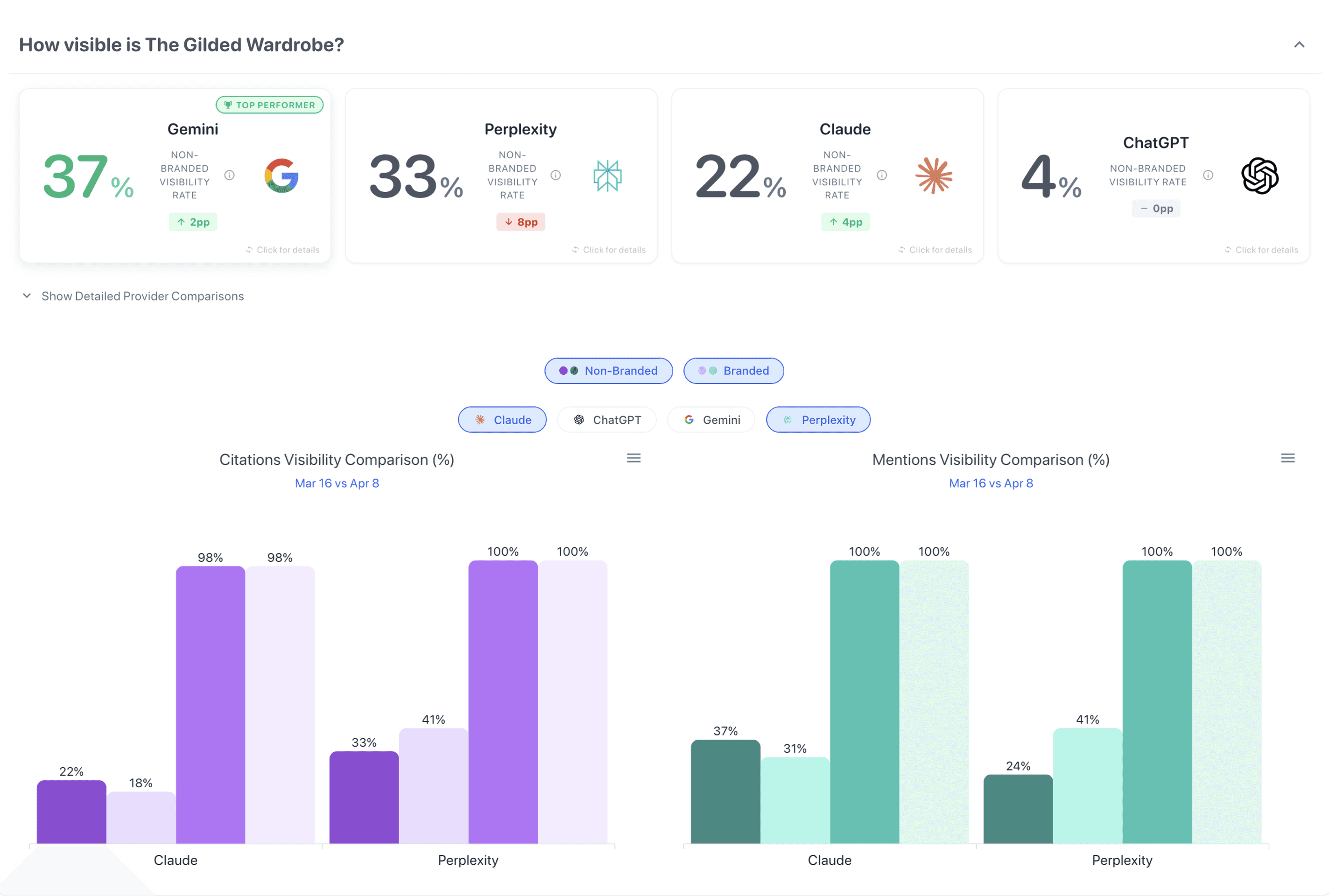Click the up arrow in Claude's 4pp badge
Screen dimensions: 1329x896
[833, 222]
